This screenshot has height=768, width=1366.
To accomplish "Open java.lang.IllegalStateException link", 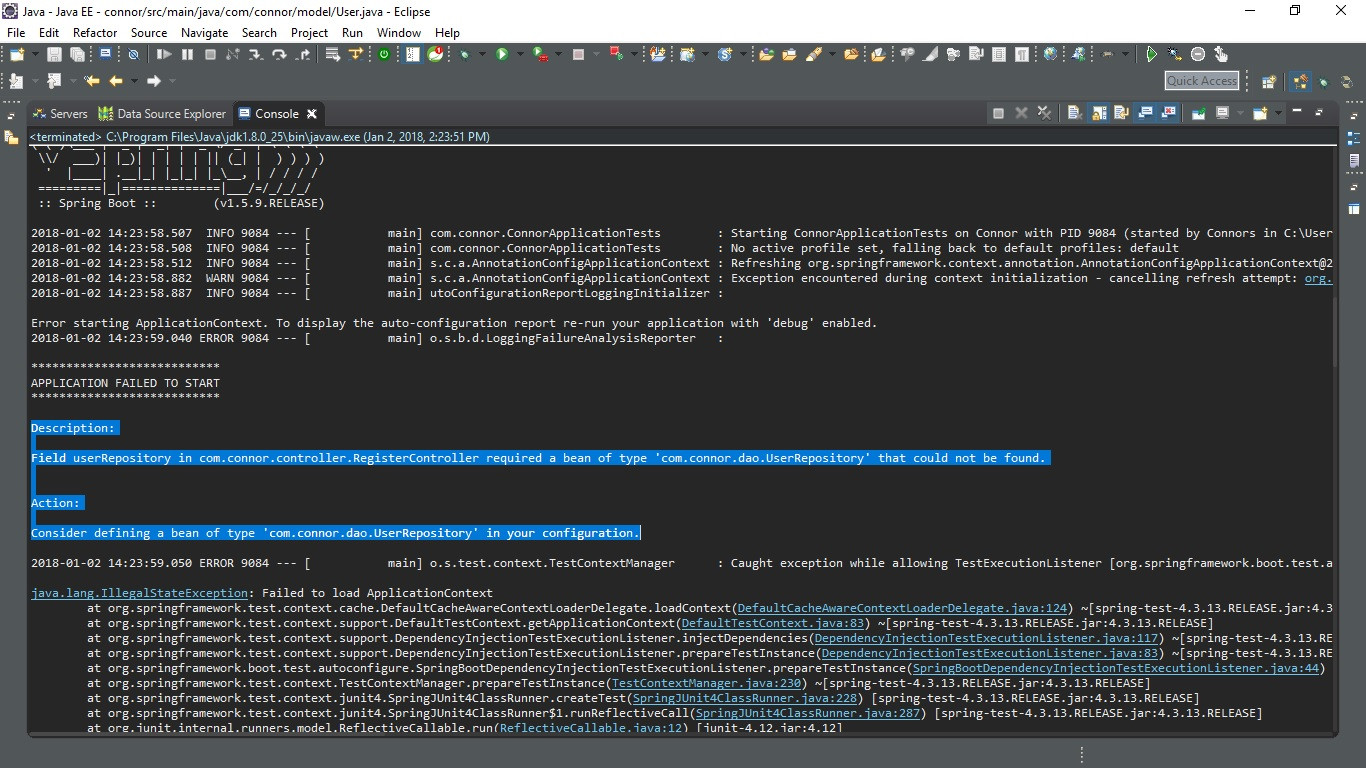I will point(139,593).
